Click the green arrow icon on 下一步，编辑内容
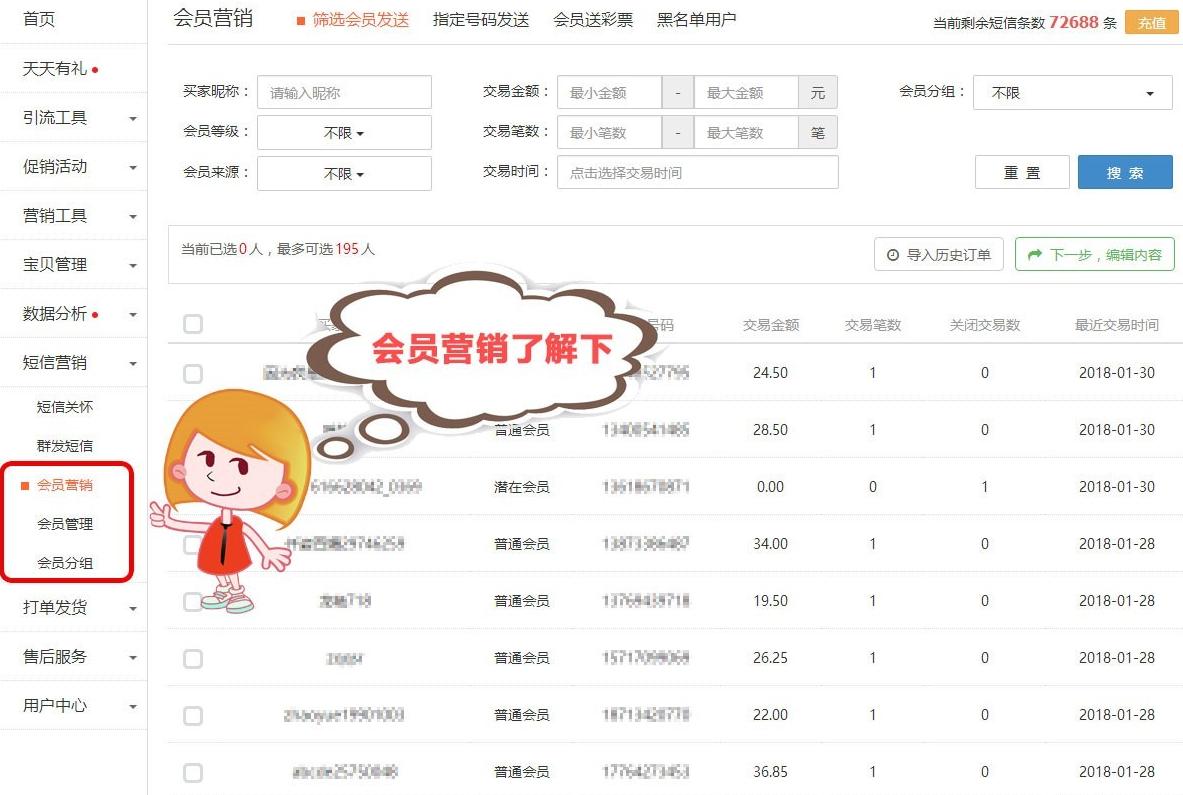1183x795 pixels. (1032, 254)
